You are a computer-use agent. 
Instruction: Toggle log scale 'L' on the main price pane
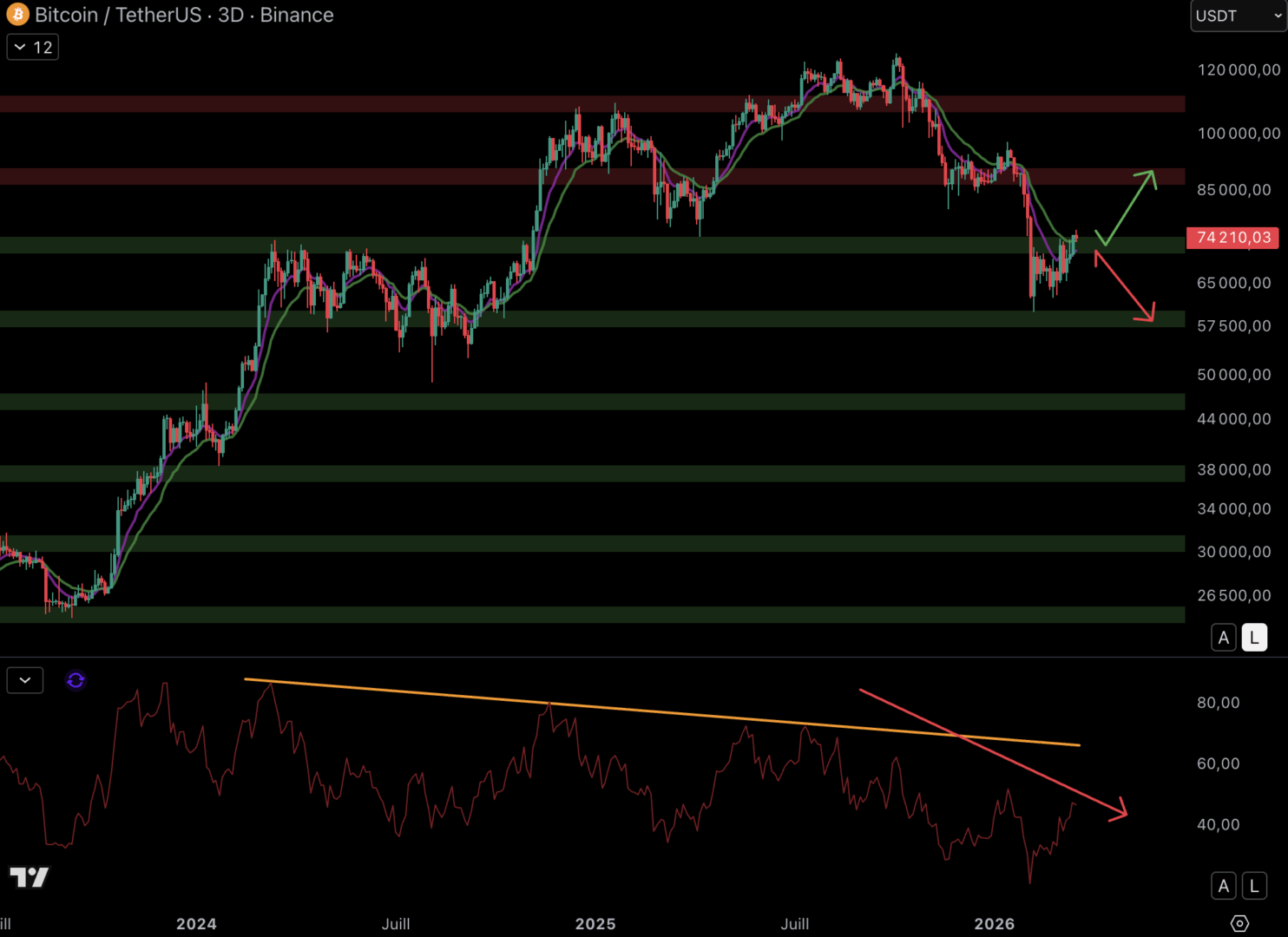coord(1254,638)
